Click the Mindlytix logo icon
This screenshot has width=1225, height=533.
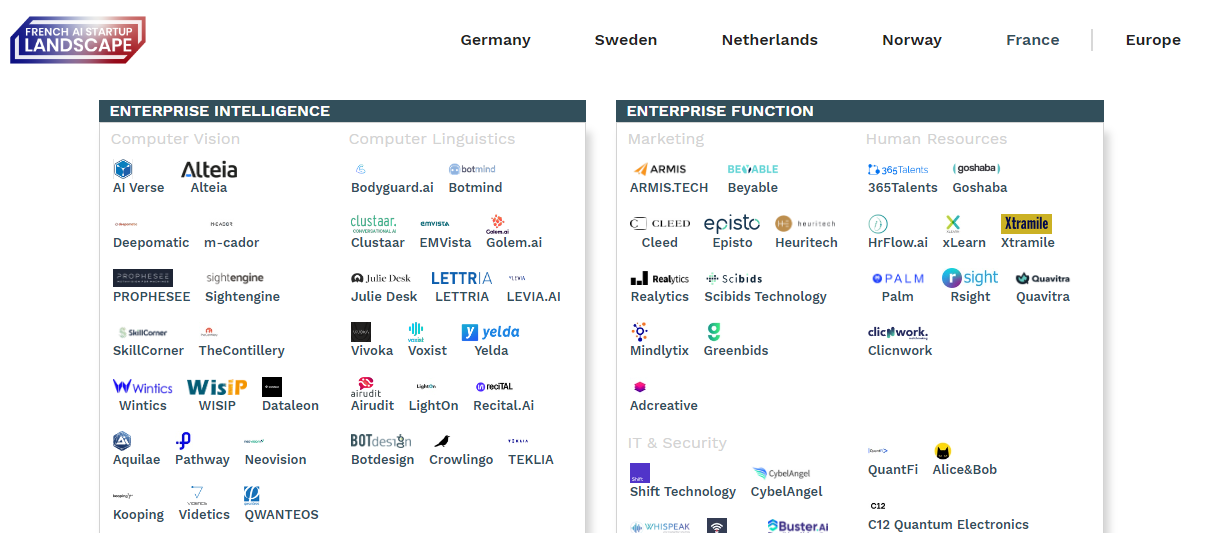coord(640,332)
